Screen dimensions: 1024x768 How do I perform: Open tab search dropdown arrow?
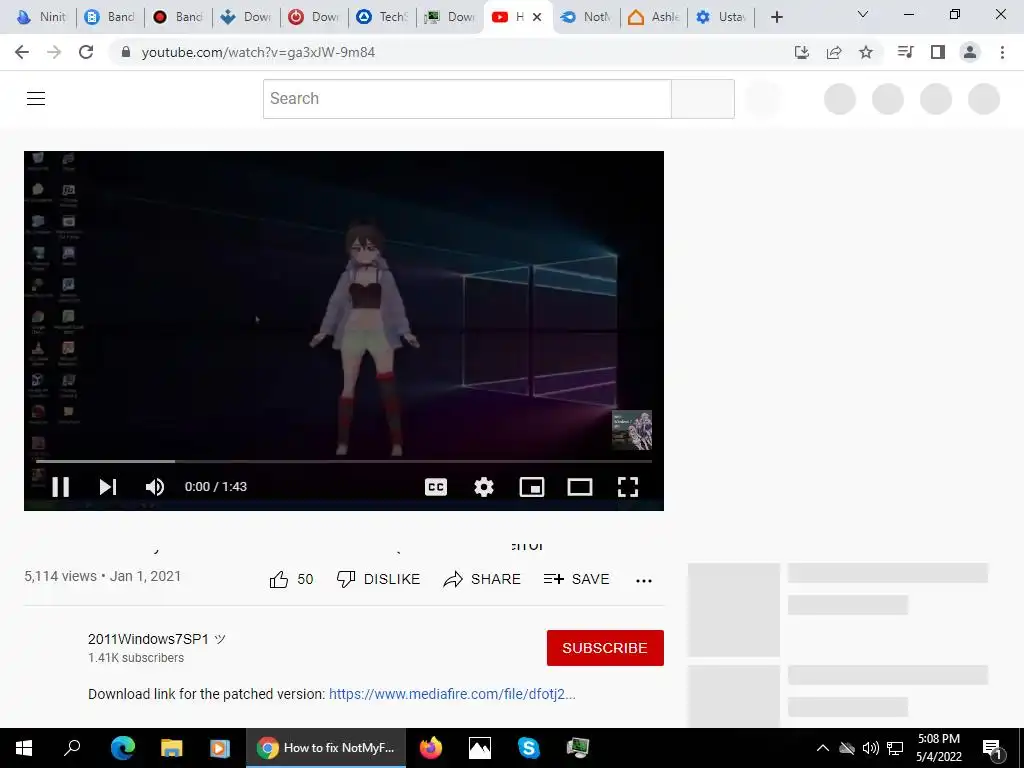(x=863, y=14)
